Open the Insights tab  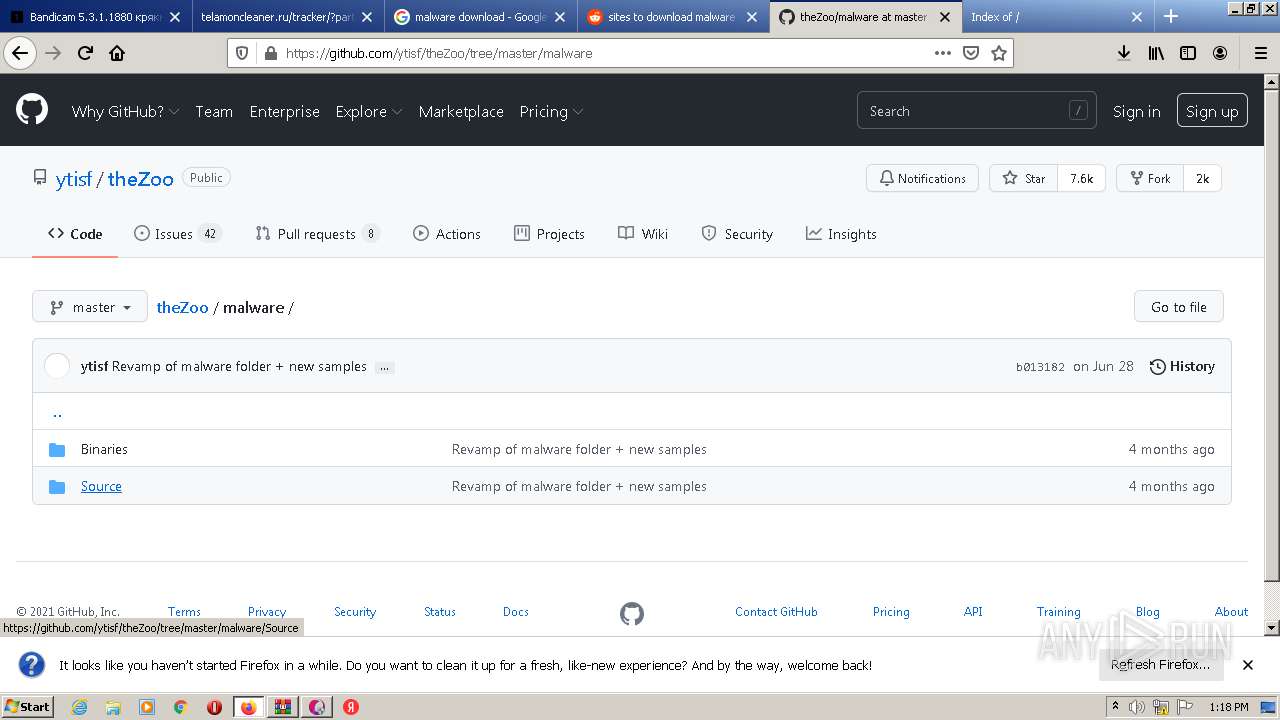tap(841, 234)
